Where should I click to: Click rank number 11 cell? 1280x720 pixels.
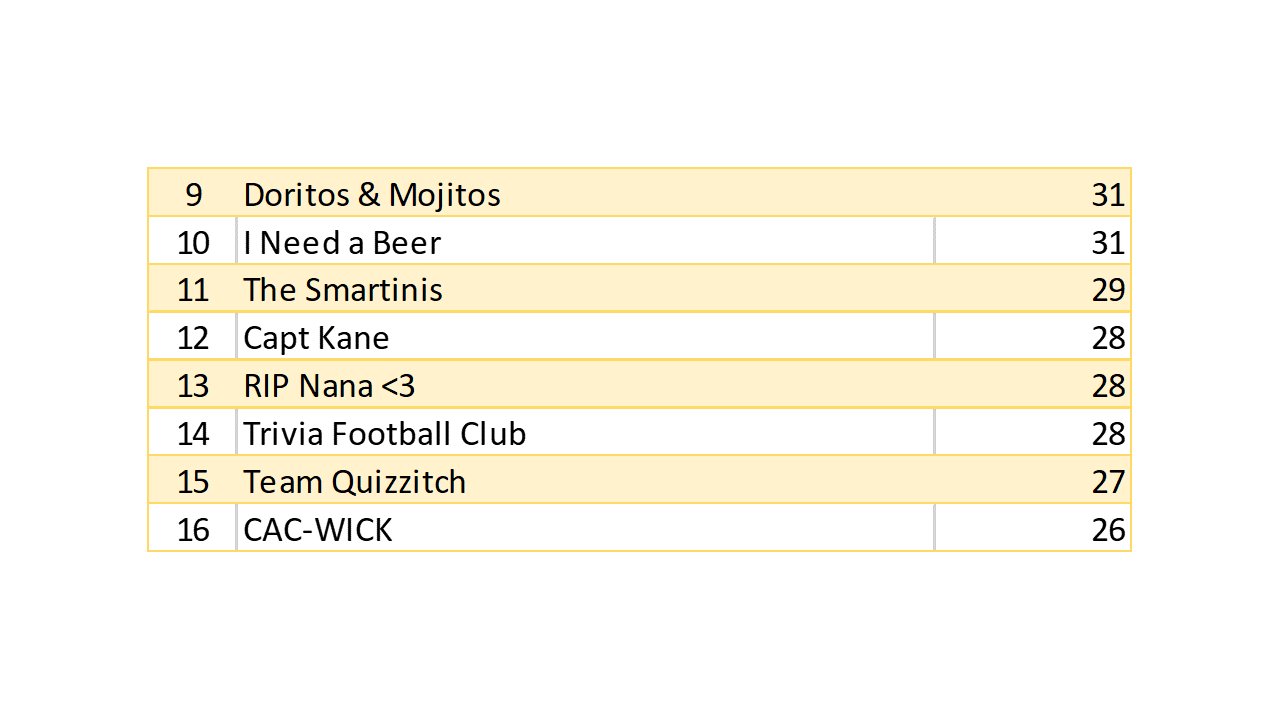click(193, 290)
